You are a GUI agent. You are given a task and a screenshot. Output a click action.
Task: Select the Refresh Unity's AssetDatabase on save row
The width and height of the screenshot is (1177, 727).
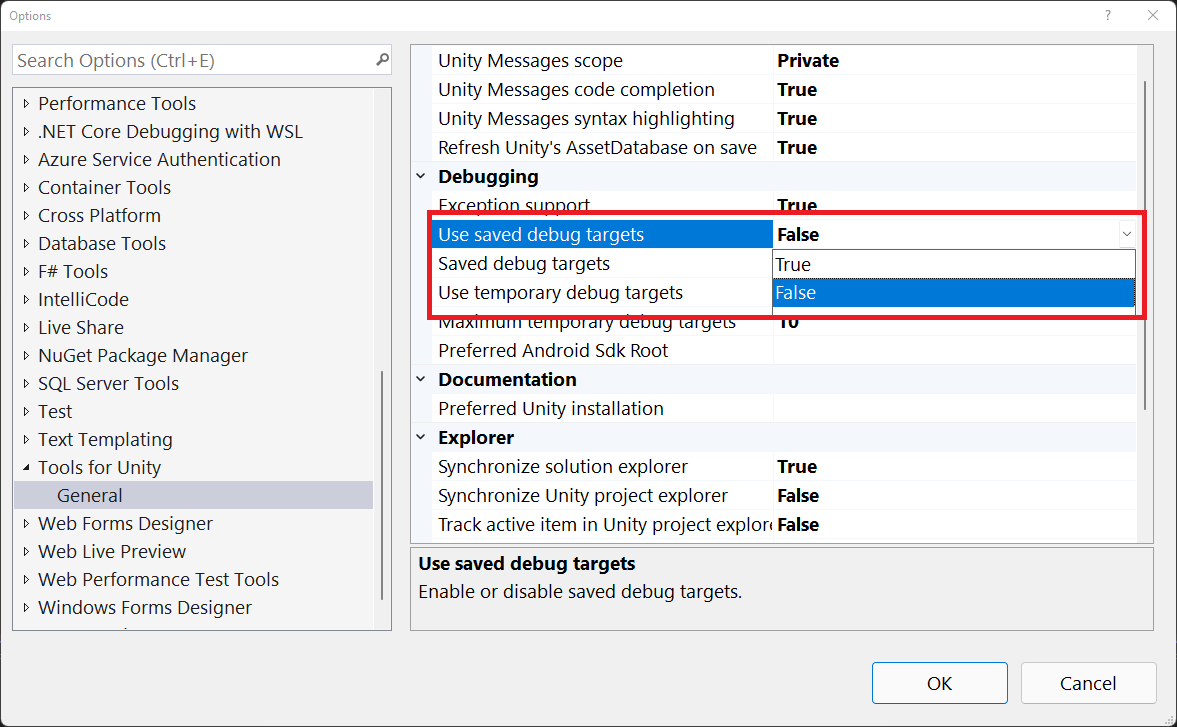pos(597,148)
